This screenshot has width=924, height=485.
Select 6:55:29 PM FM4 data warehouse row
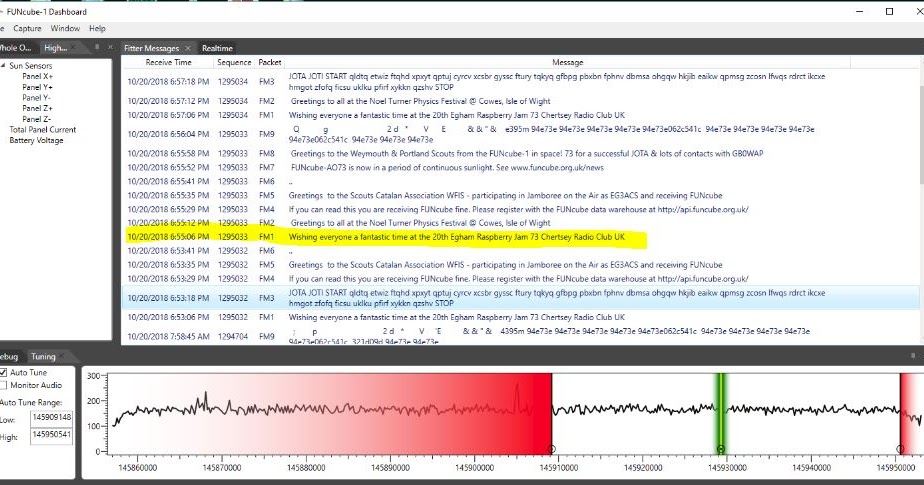521,209
